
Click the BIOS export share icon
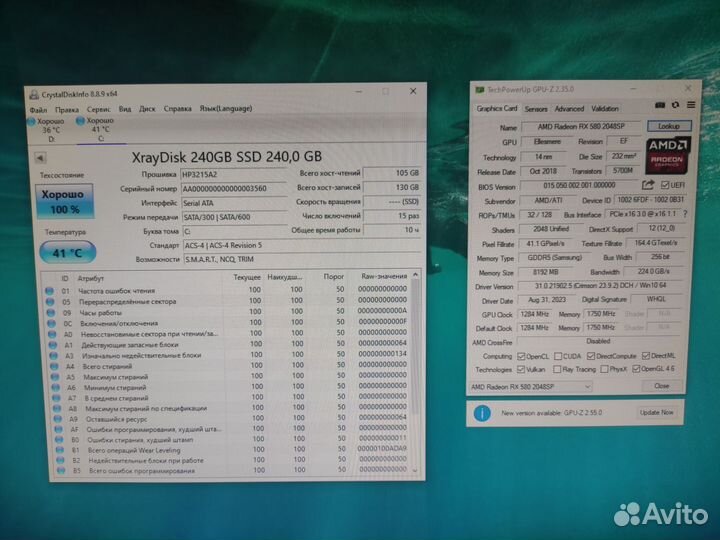[x=649, y=184]
